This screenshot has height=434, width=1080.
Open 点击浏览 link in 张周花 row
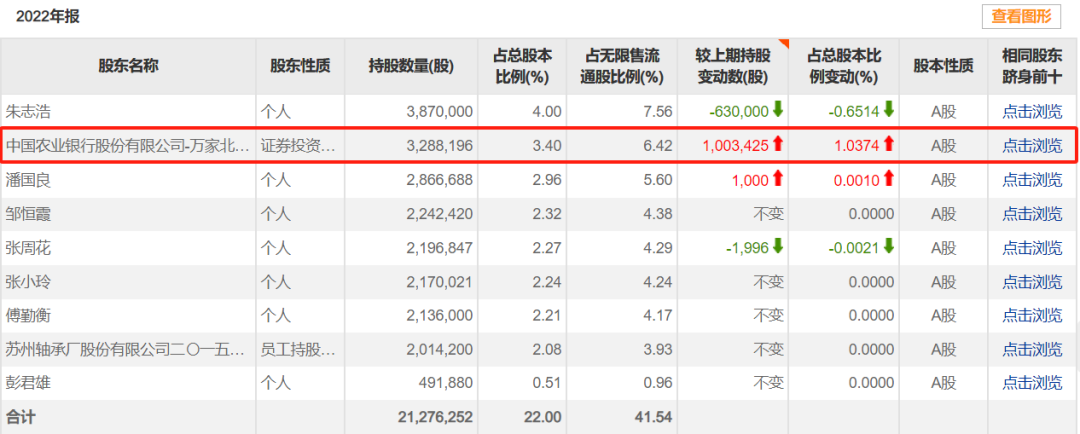click(x=1032, y=247)
